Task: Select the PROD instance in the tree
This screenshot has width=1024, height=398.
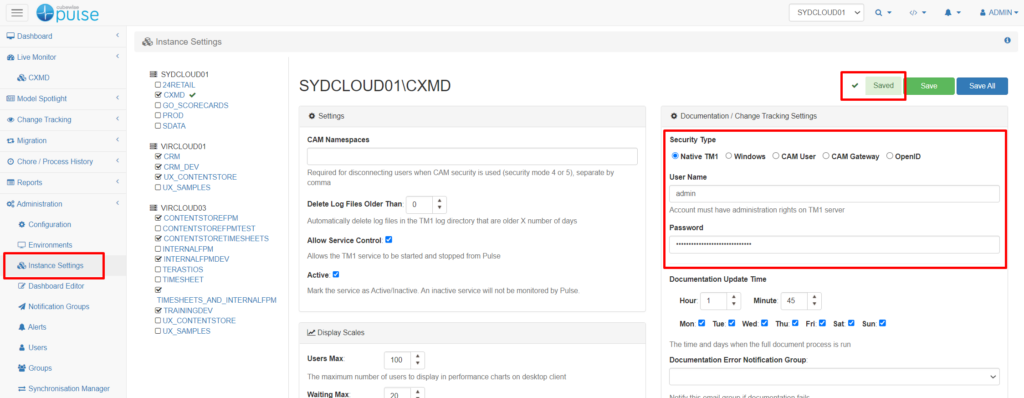Action: pos(173,115)
